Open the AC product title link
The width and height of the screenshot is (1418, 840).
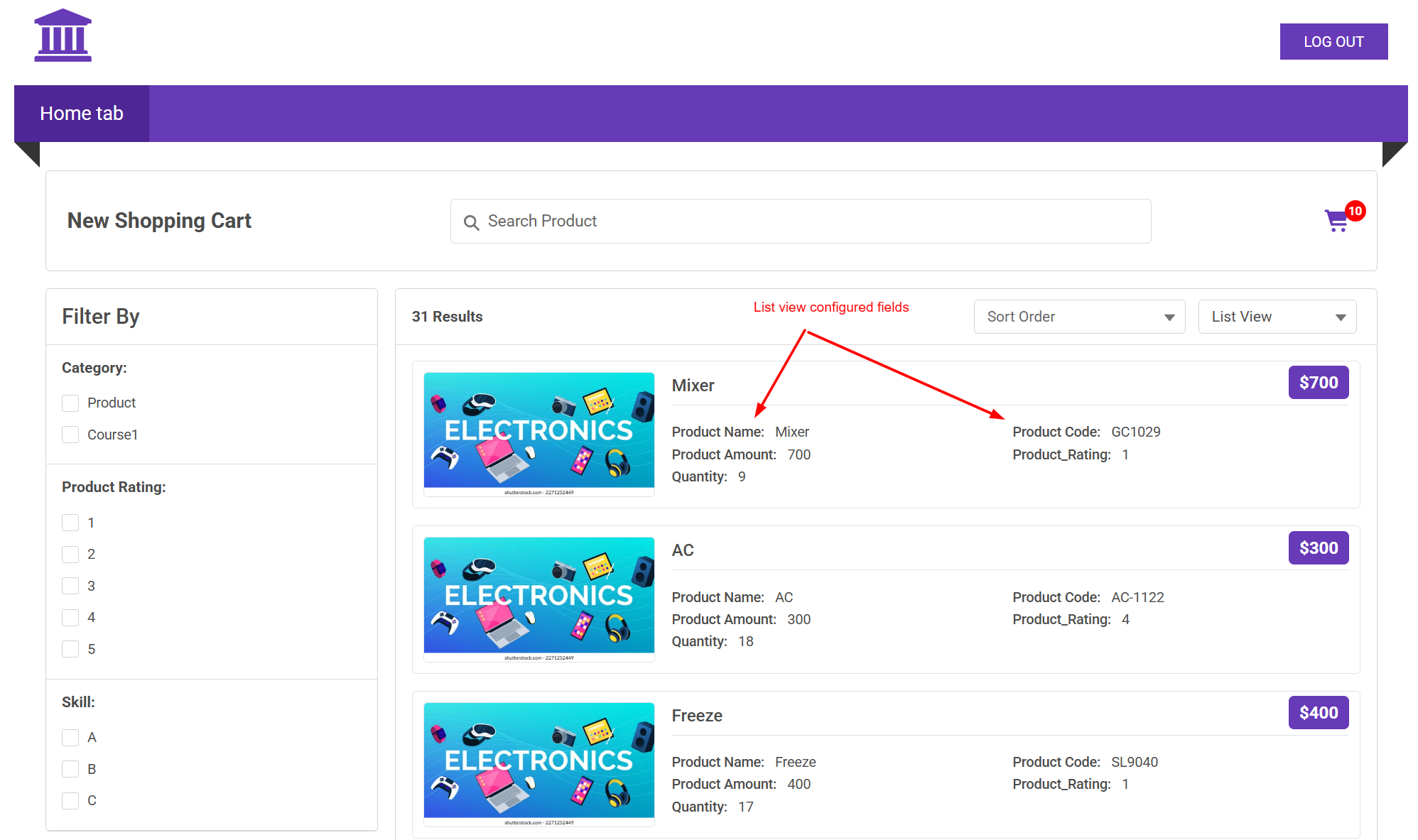683,550
